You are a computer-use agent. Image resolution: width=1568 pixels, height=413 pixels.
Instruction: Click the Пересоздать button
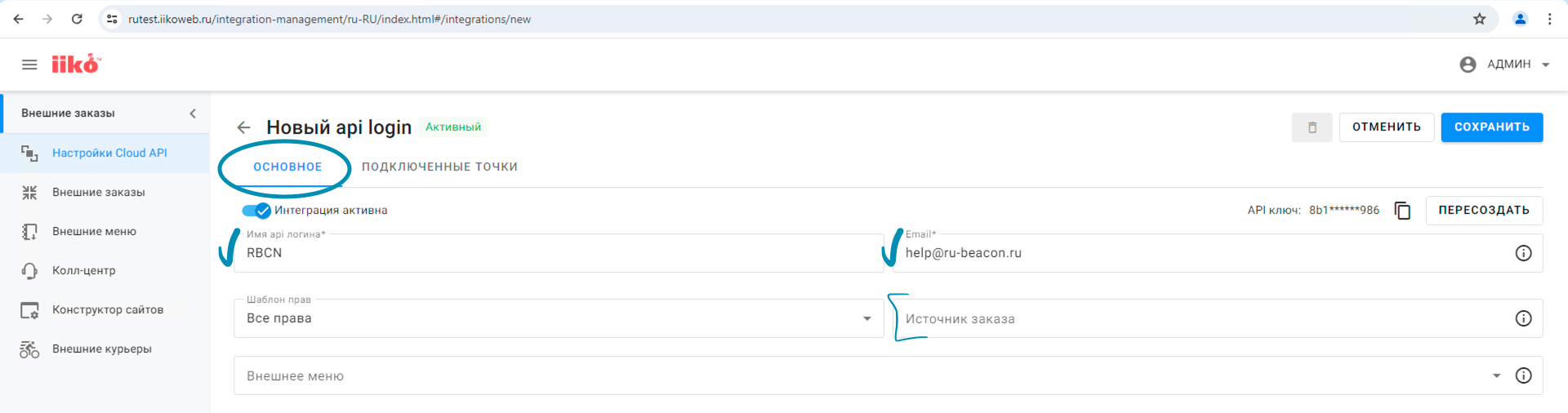pos(1483,211)
